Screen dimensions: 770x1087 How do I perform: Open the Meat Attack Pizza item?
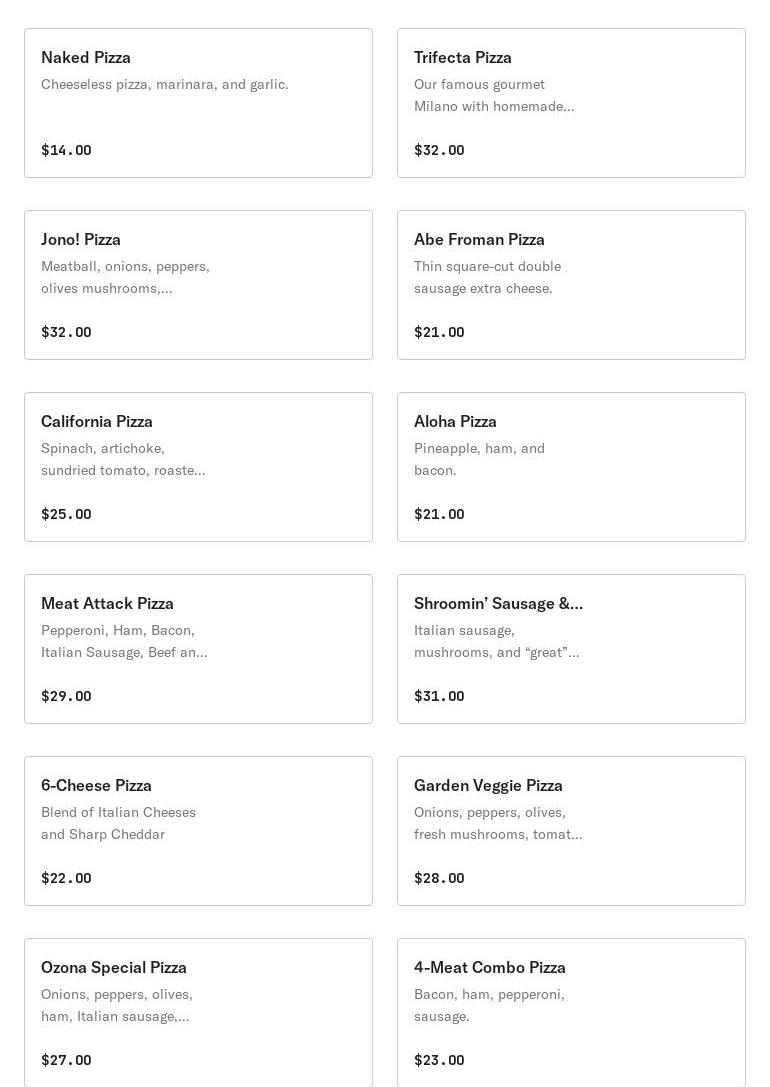click(198, 649)
